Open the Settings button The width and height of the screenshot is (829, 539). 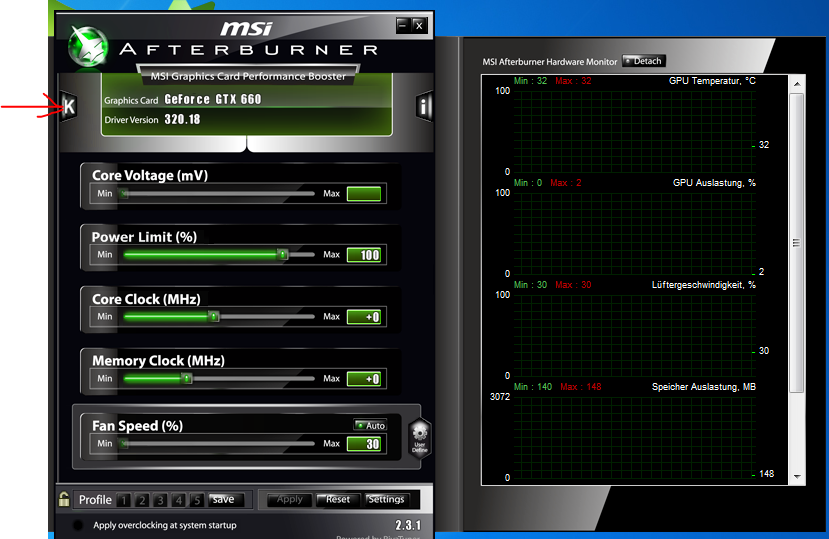click(x=386, y=499)
